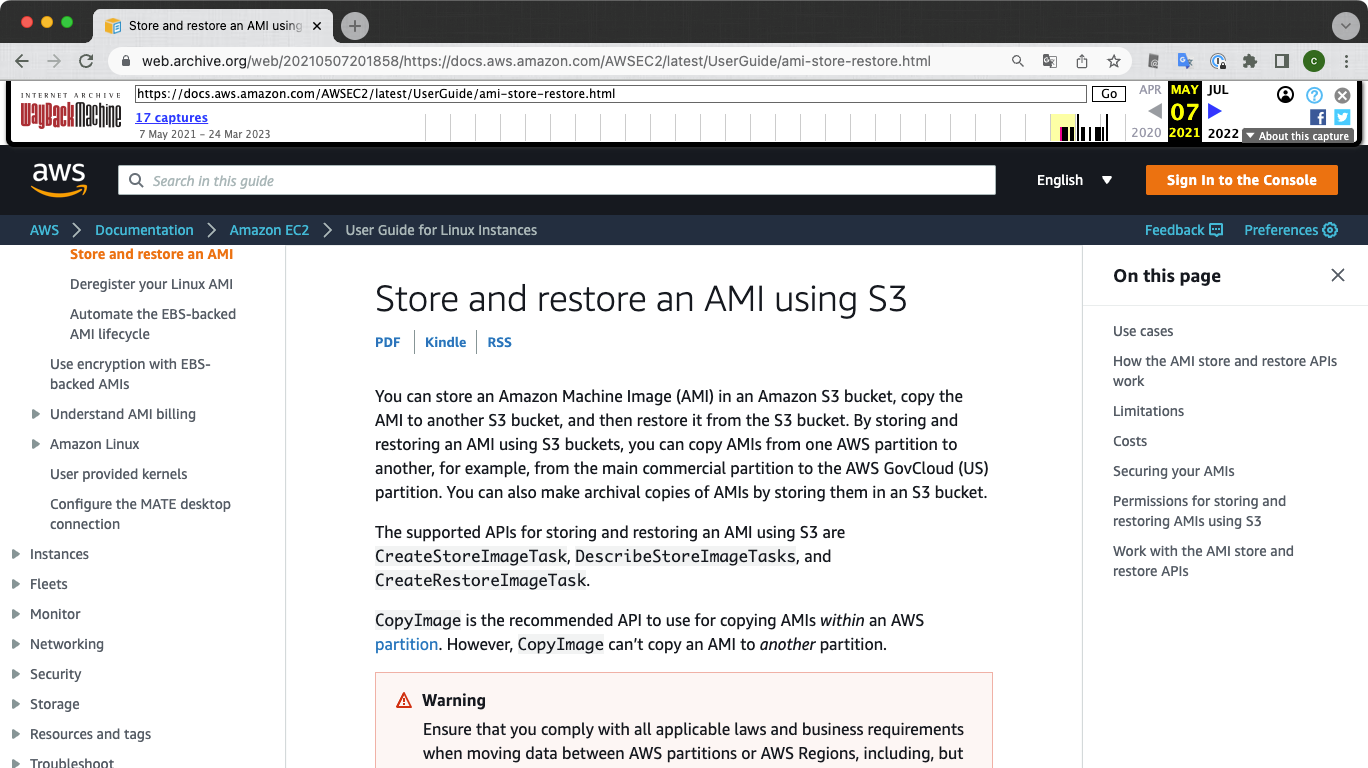1368x768 pixels.
Task: Expand the Amazon Linux tree item
Action: point(36,444)
